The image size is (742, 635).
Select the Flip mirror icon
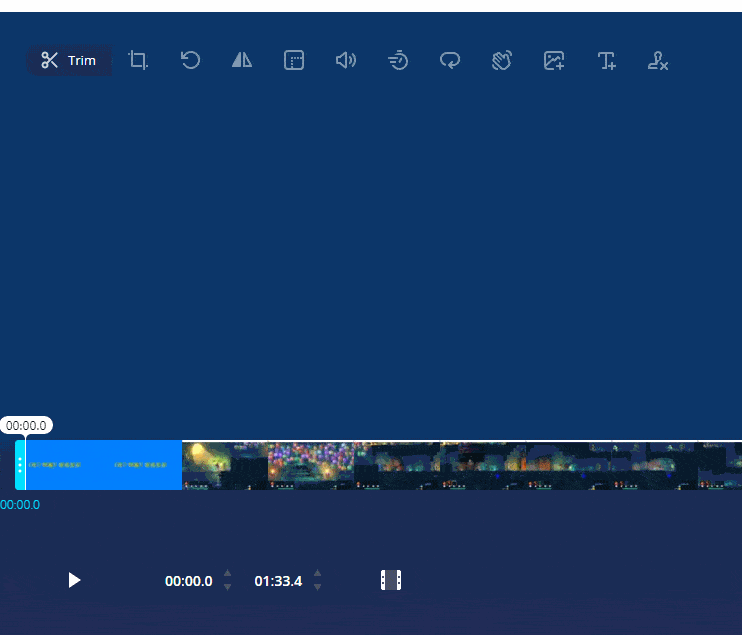pos(242,61)
